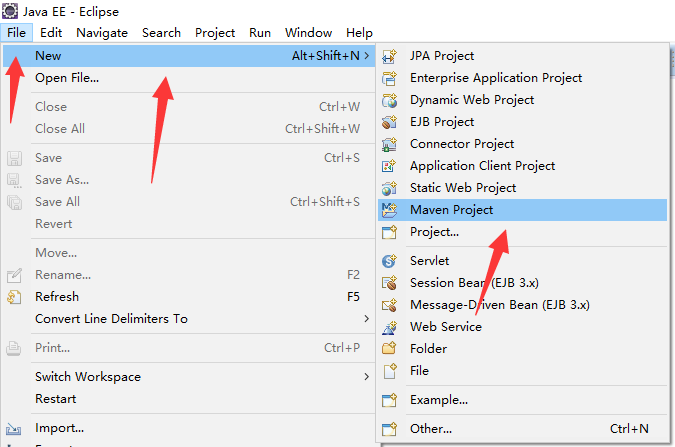Expand the New submenu arrow
The height and width of the screenshot is (447, 675).
point(367,56)
